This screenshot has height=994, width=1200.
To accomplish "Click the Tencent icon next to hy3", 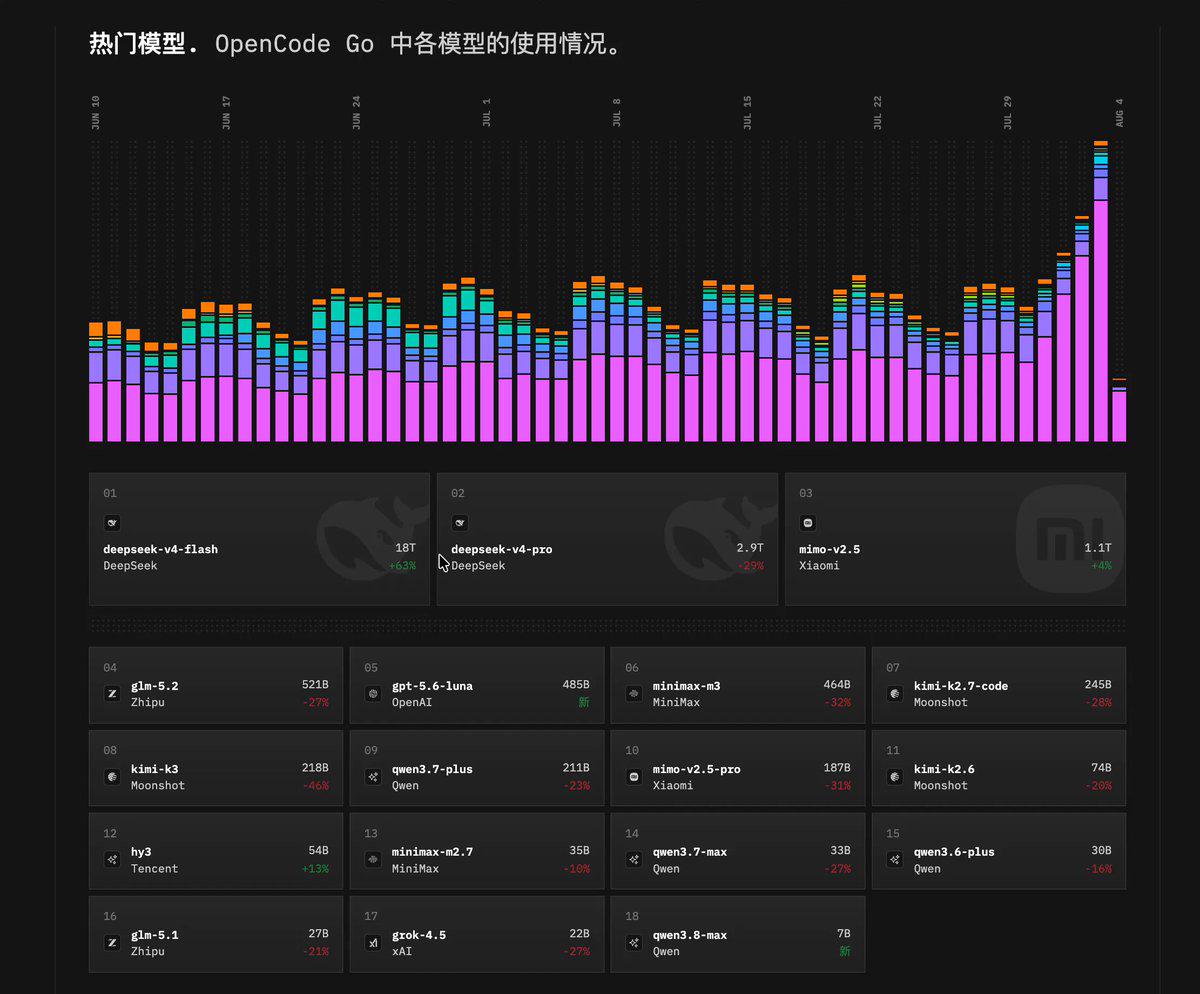I will tap(112, 859).
